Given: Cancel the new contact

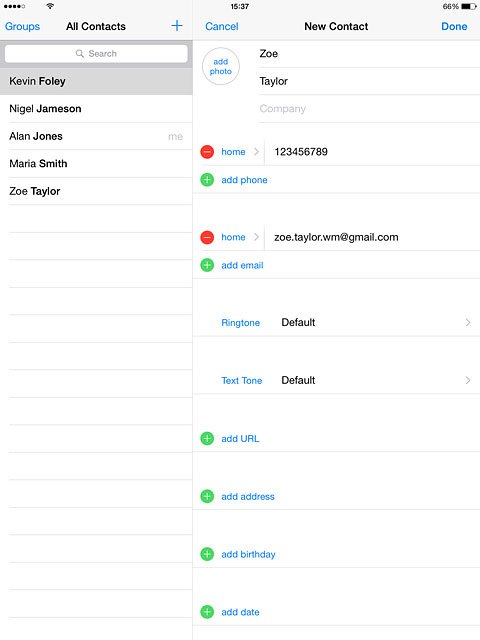Looking at the screenshot, I should (x=222, y=26).
